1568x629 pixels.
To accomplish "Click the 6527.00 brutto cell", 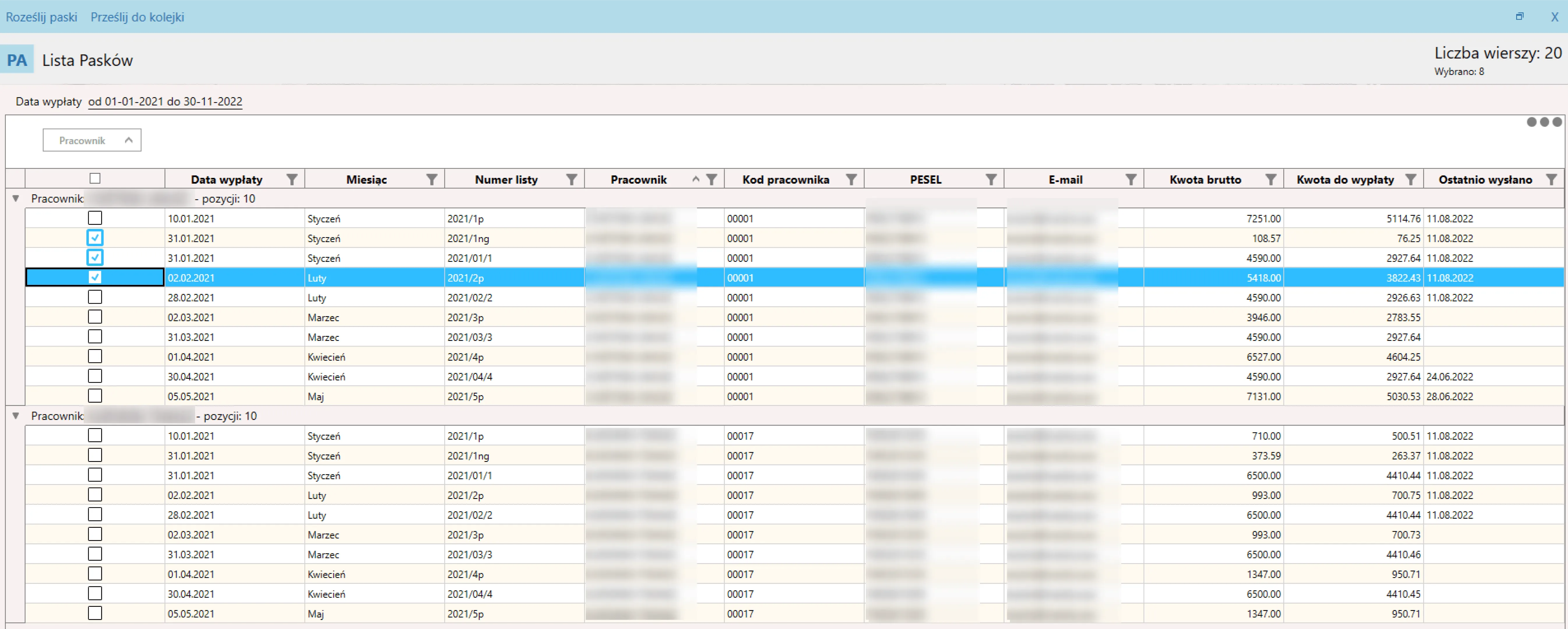I will [1214, 356].
